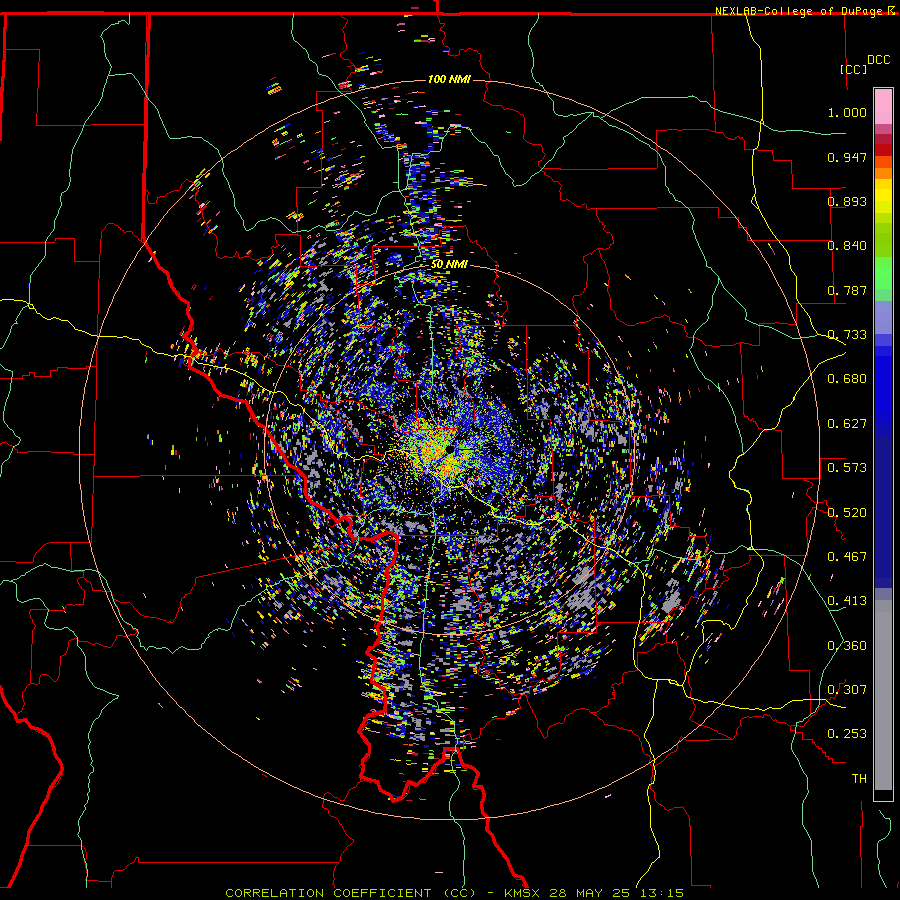Click the 0.253 scale value

847,734
